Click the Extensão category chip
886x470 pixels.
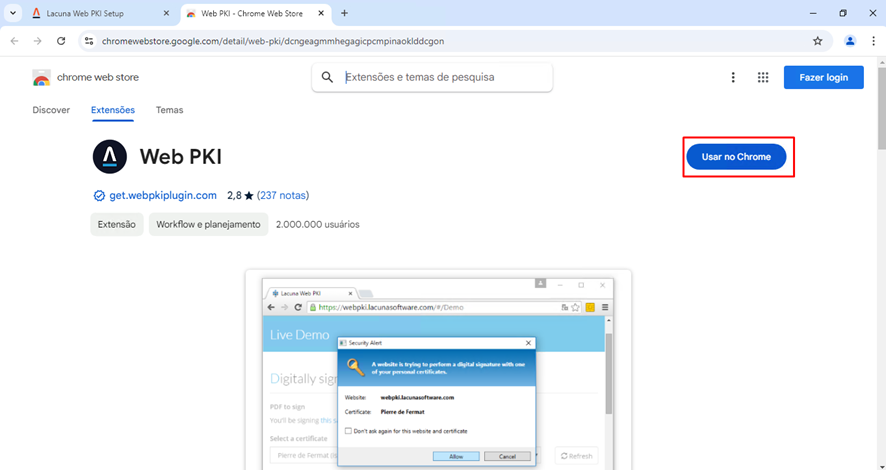coord(117,224)
